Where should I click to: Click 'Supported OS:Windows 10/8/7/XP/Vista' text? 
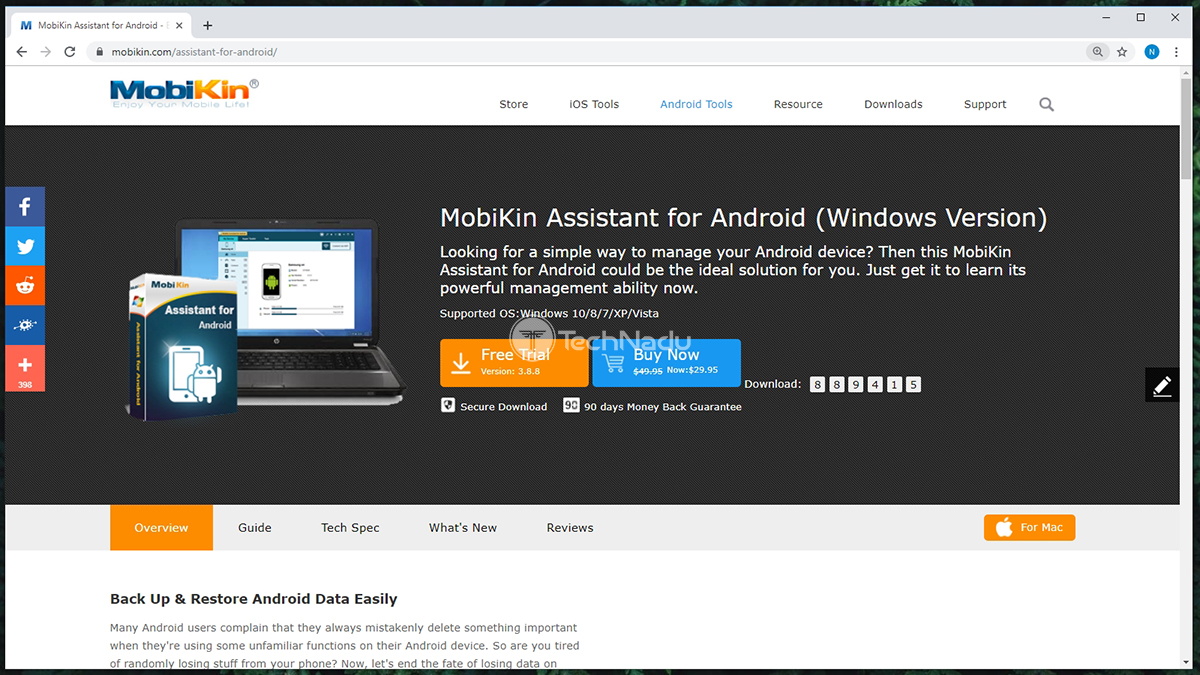click(x=549, y=313)
